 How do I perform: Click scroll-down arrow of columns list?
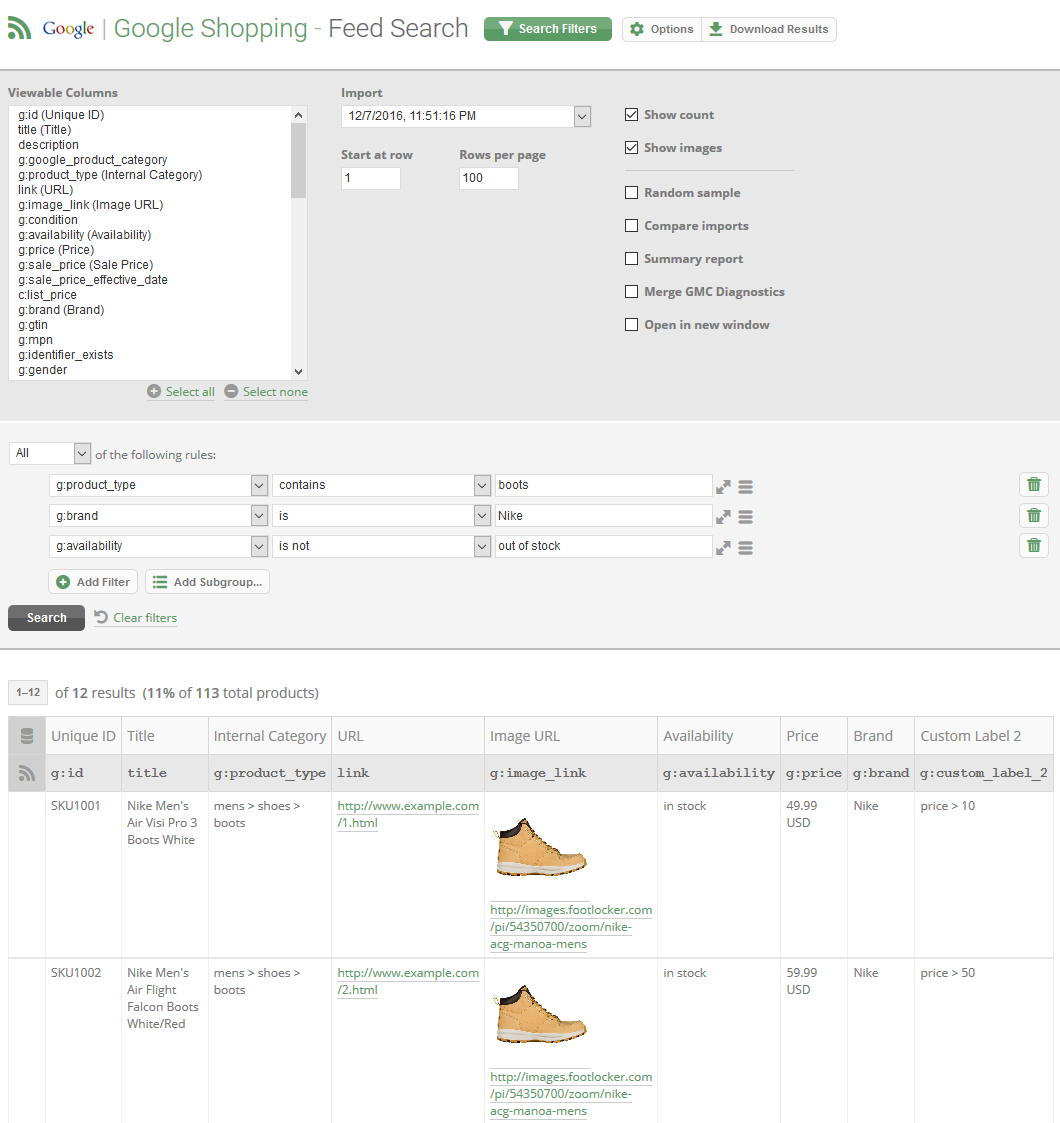point(299,372)
